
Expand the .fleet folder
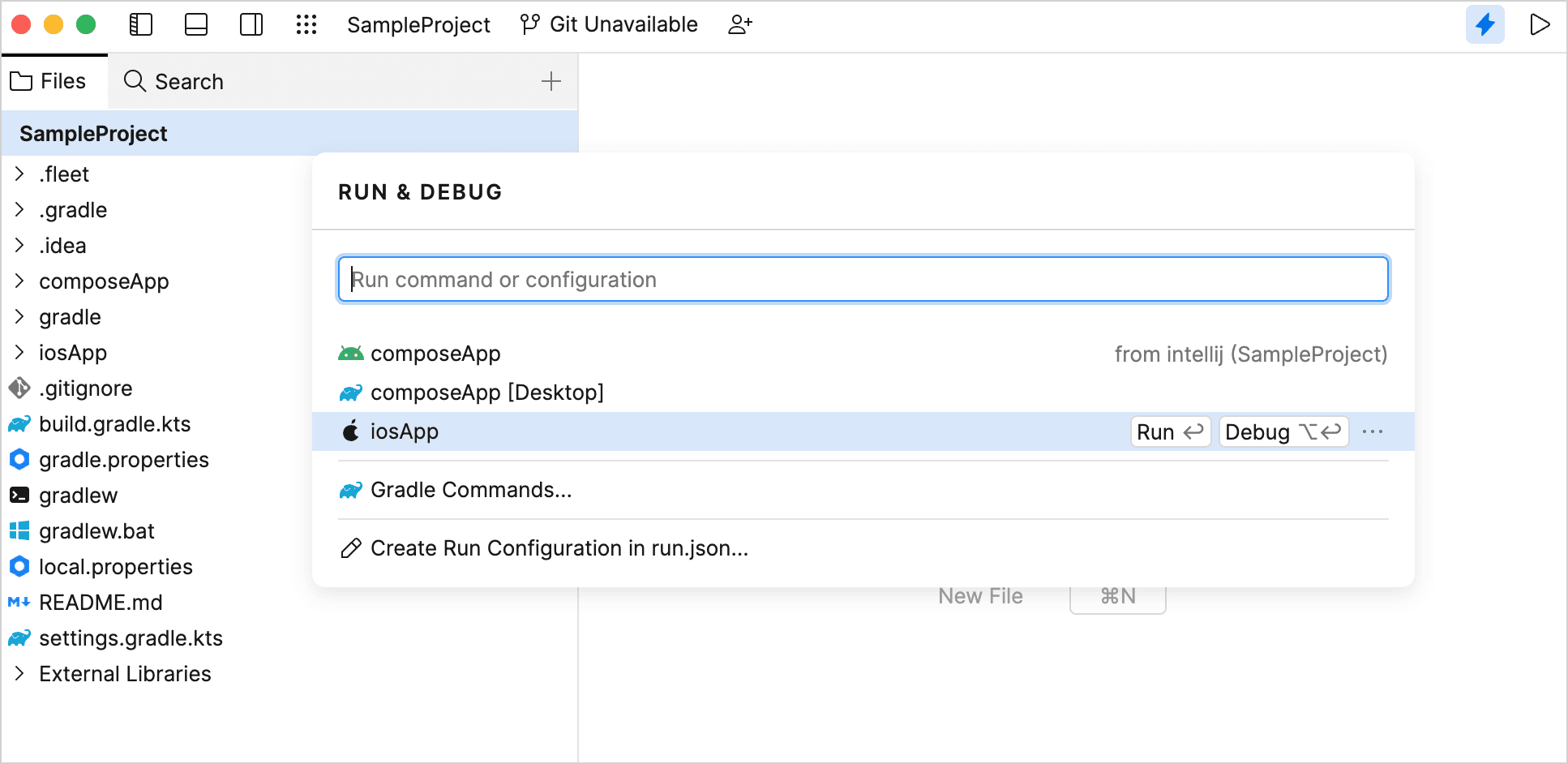click(19, 174)
